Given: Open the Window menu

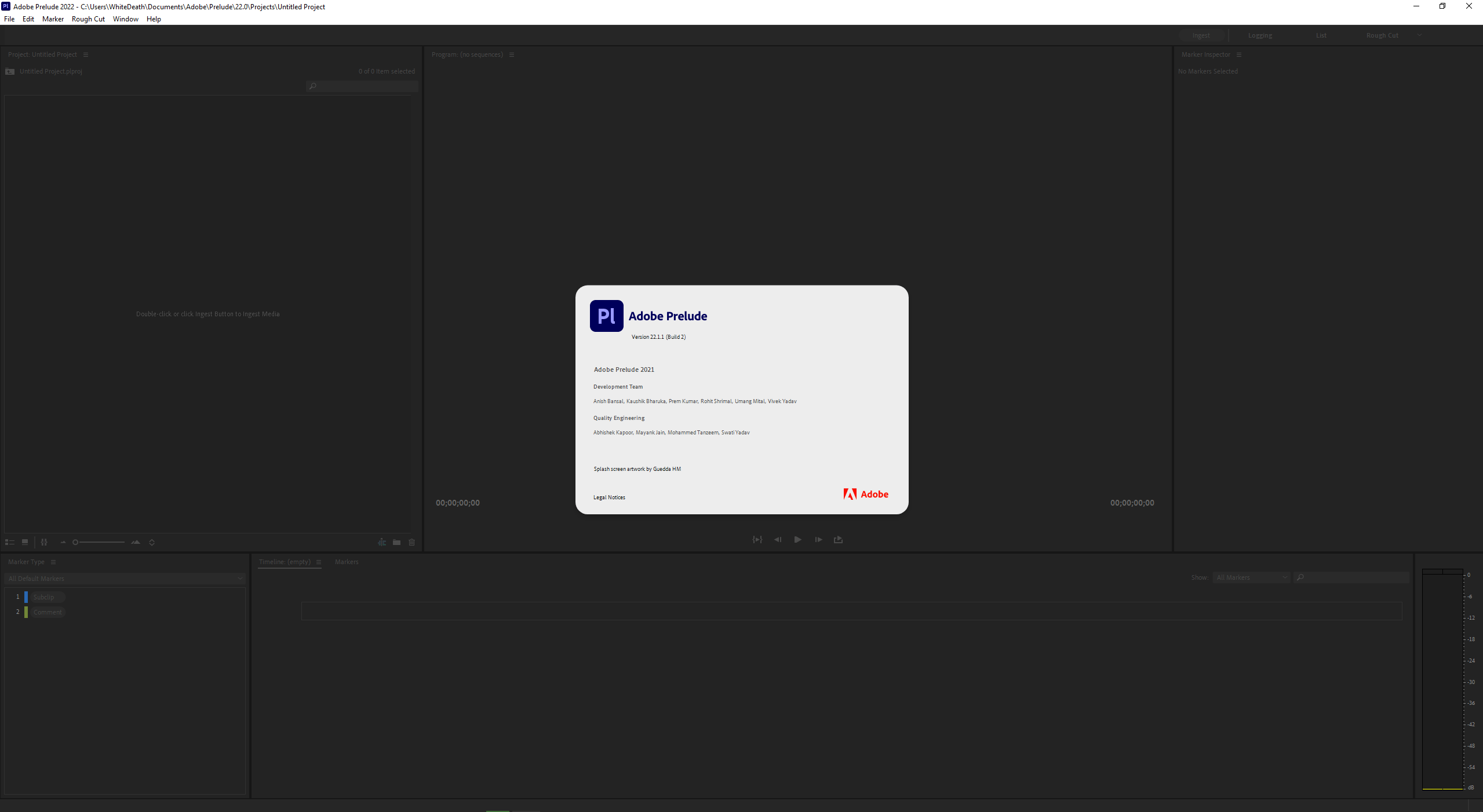Looking at the screenshot, I should click(126, 19).
